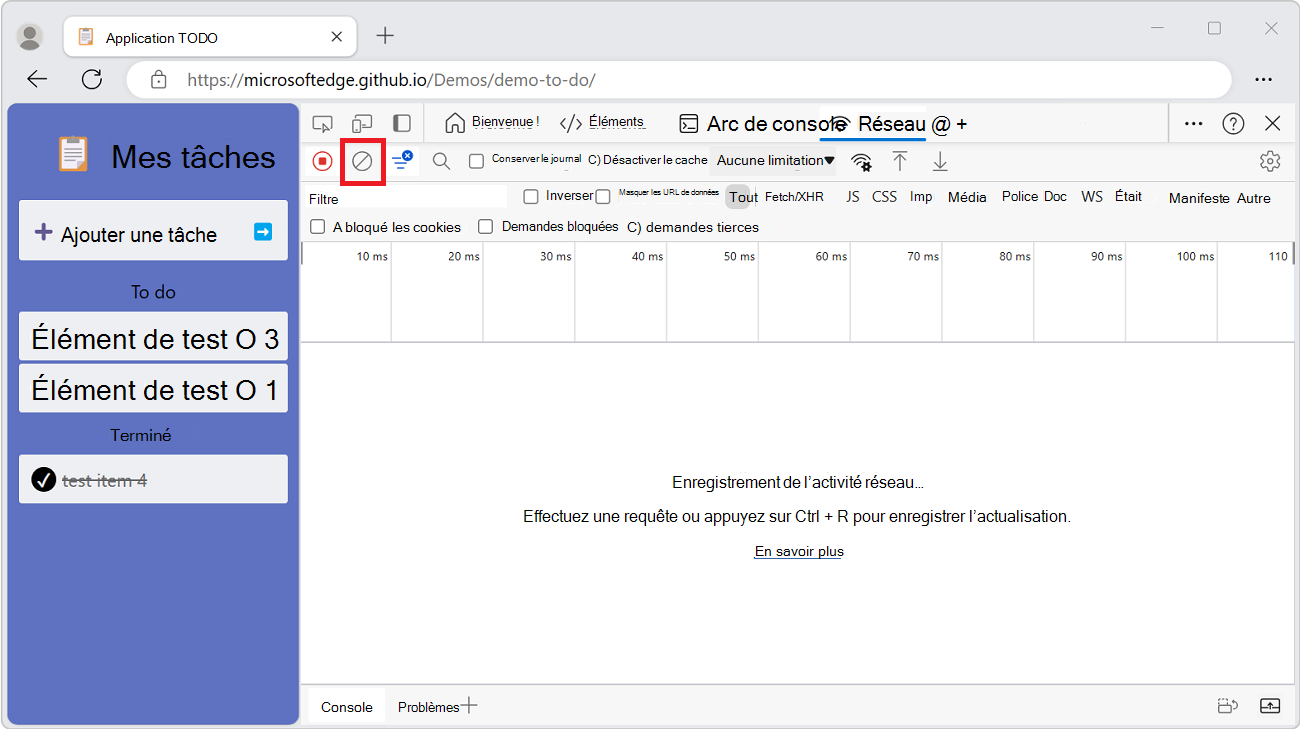This screenshot has width=1300, height=729.
Task: Select Élément de test O 3
Action: pos(154,338)
